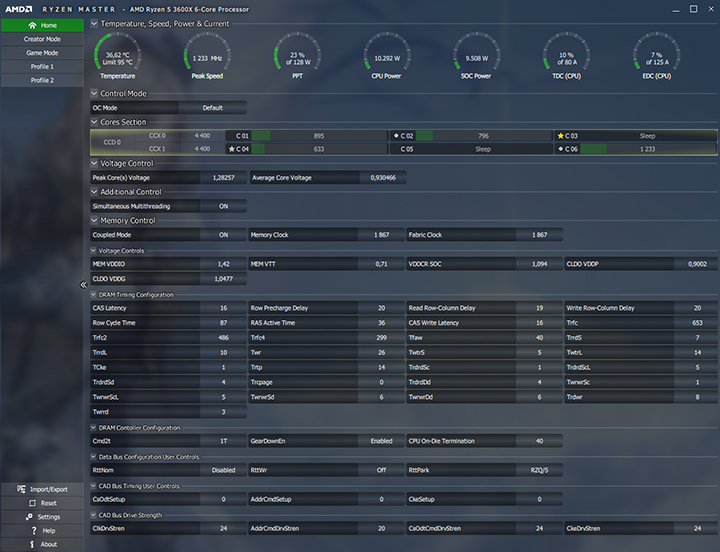
Task: Click MEM VDDIO value 1,42
Action: [224, 264]
